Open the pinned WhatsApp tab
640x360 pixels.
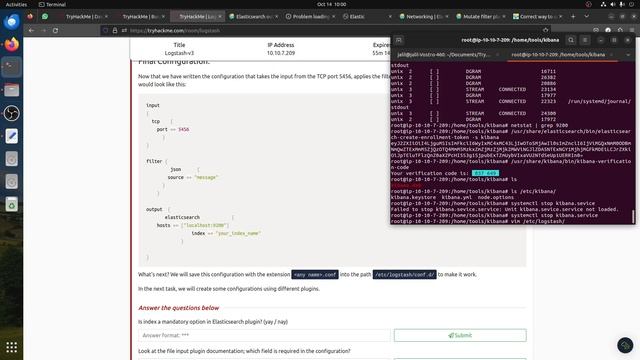coord(45,16)
